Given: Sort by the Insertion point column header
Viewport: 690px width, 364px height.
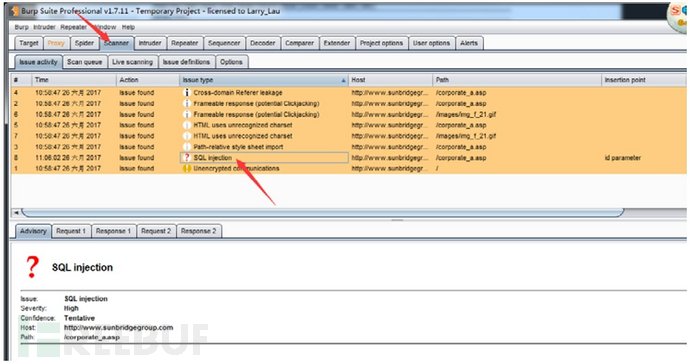Looking at the screenshot, I should [643, 80].
